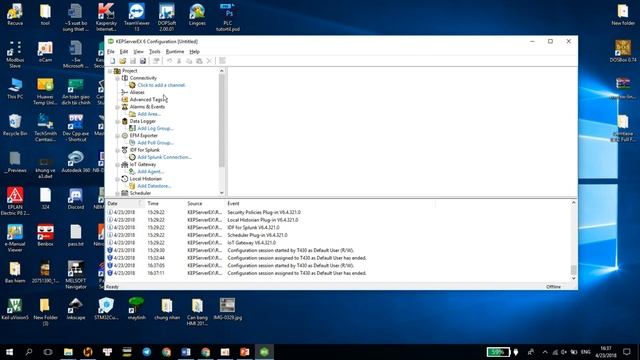Open the Help menu
The width and height of the screenshot is (640, 360).
pyautogui.click(x=194, y=51)
